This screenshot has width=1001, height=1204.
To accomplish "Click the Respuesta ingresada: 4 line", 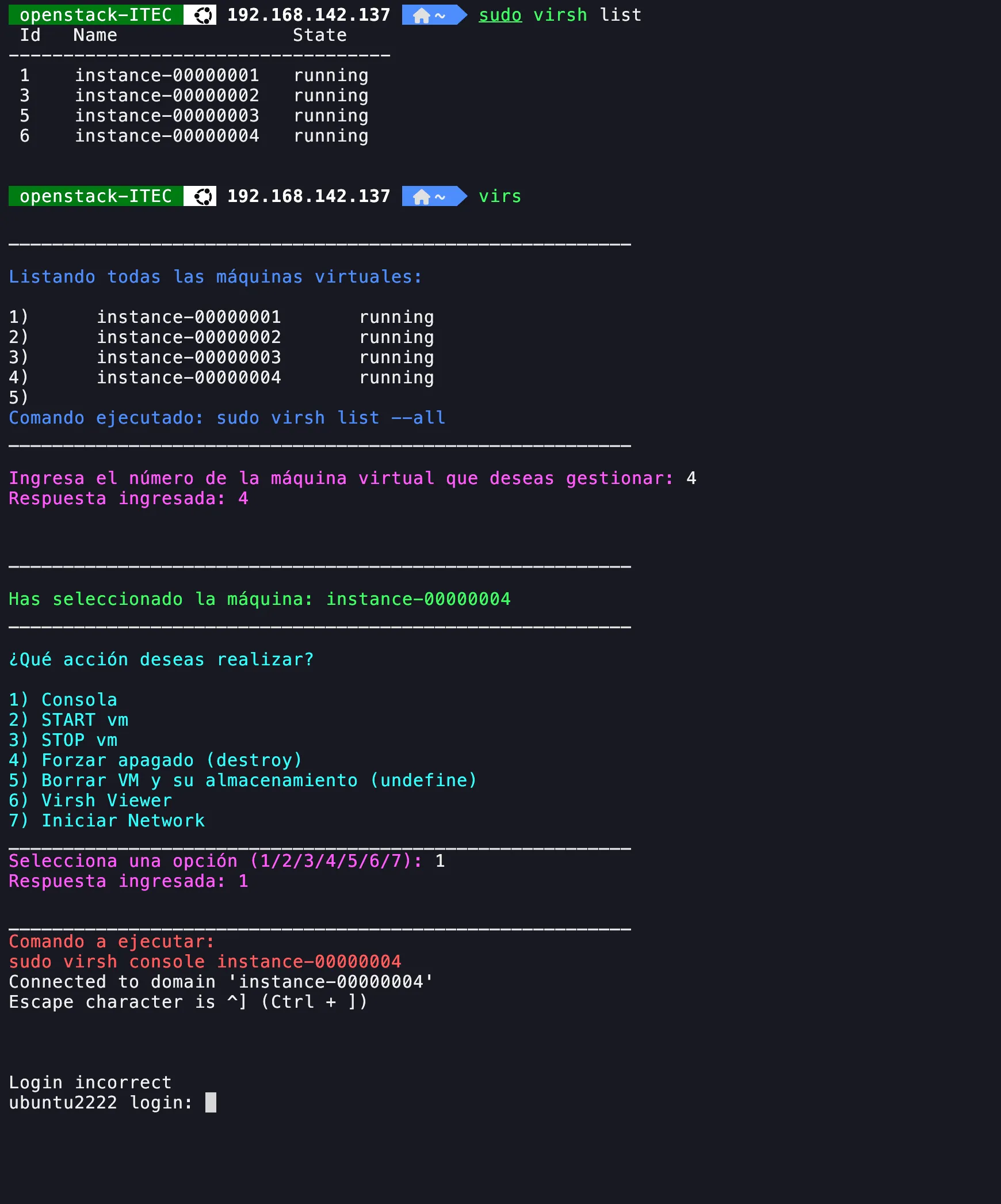I will [x=127, y=498].
